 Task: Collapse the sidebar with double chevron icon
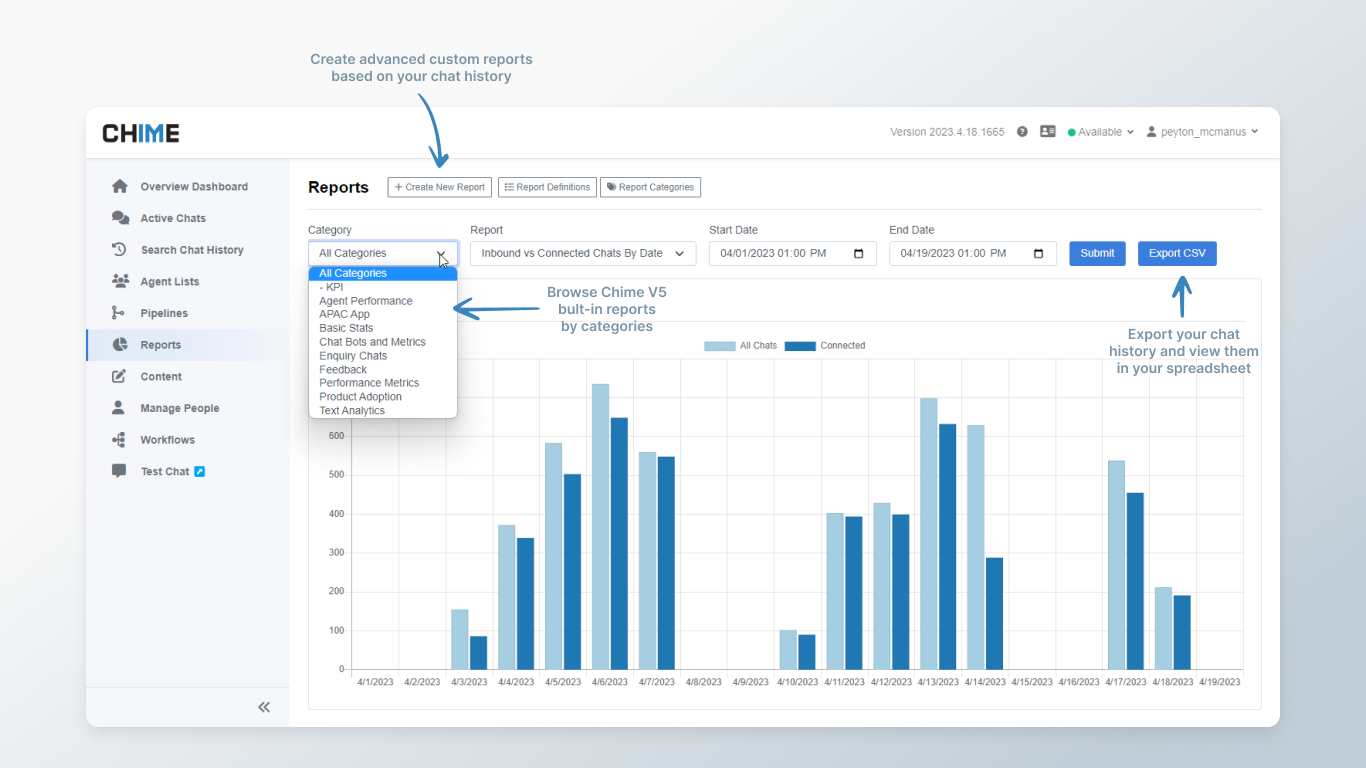tap(264, 707)
